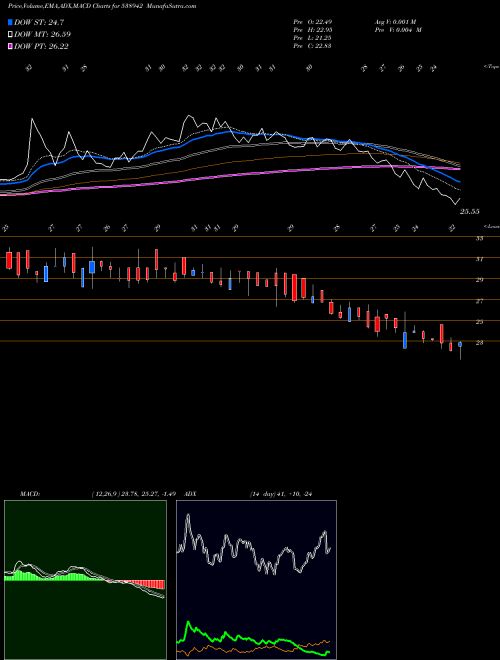The height and width of the screenshot is (660, 500).
Task: Click the 'Pre H: 22.95' value
Action: coord(313,30)
